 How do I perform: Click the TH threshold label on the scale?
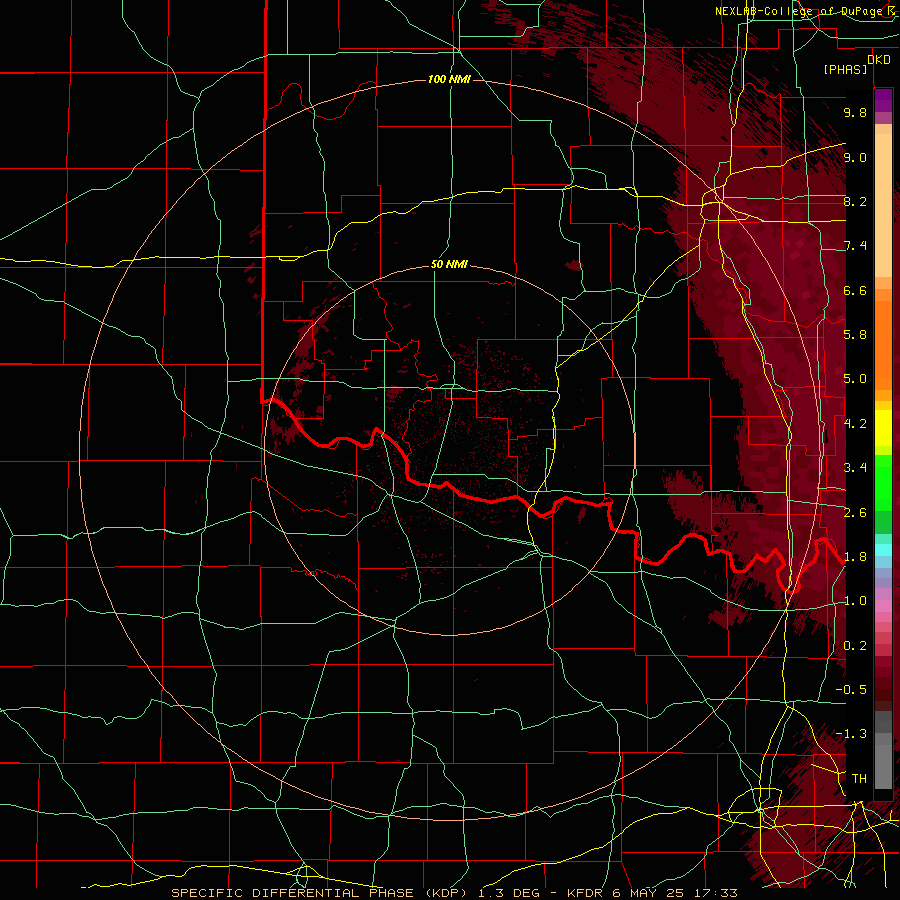click(859, 779)
